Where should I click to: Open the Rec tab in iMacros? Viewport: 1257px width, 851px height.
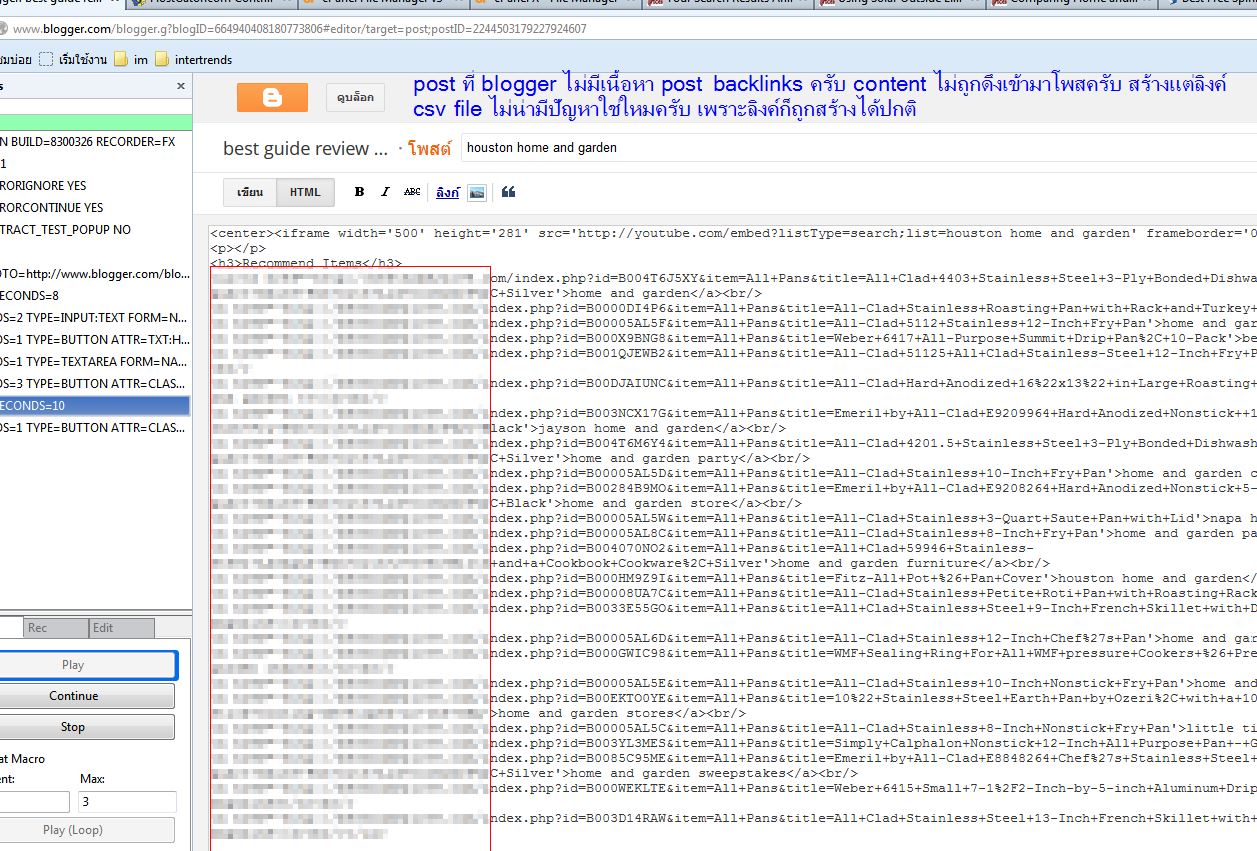[55, 628]
